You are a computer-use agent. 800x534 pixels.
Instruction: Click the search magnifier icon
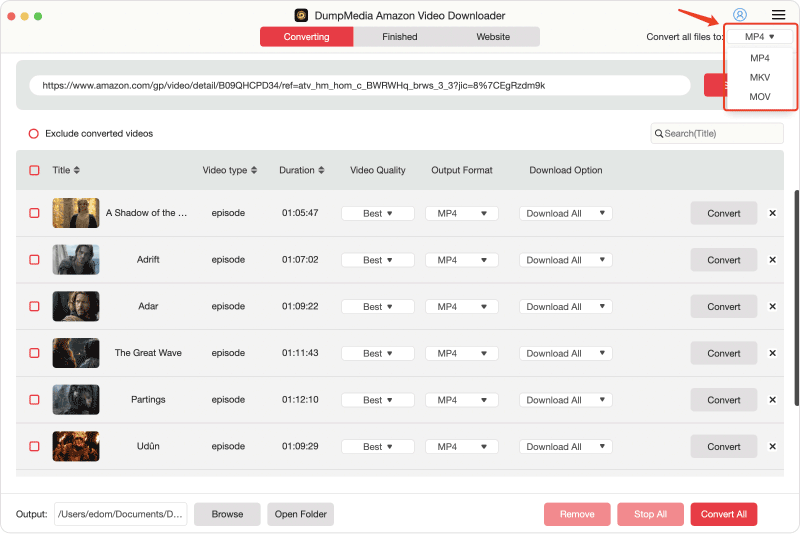pos(659,133)
